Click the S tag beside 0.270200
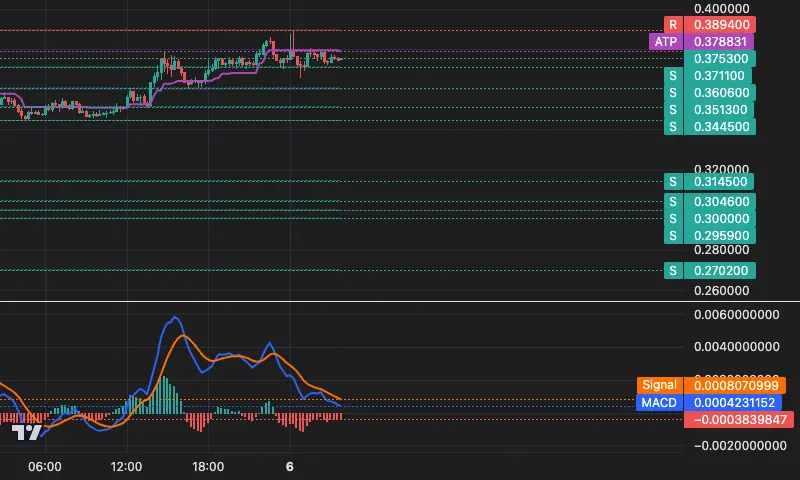 [673, 270]
